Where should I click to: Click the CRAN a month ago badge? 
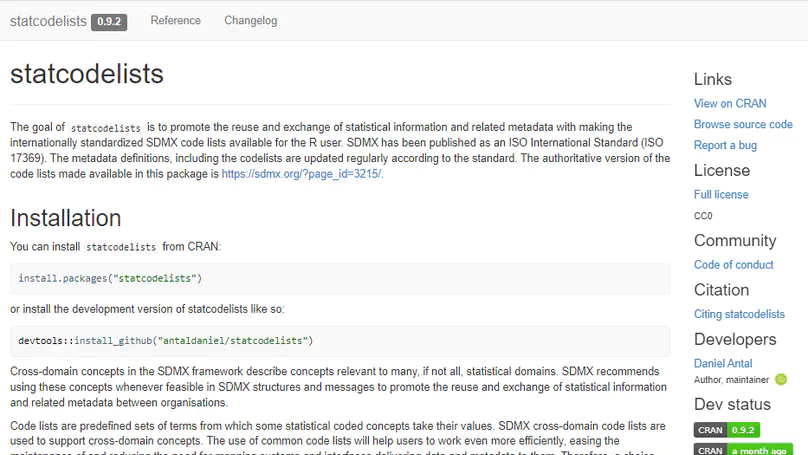(x=743, y=450)
